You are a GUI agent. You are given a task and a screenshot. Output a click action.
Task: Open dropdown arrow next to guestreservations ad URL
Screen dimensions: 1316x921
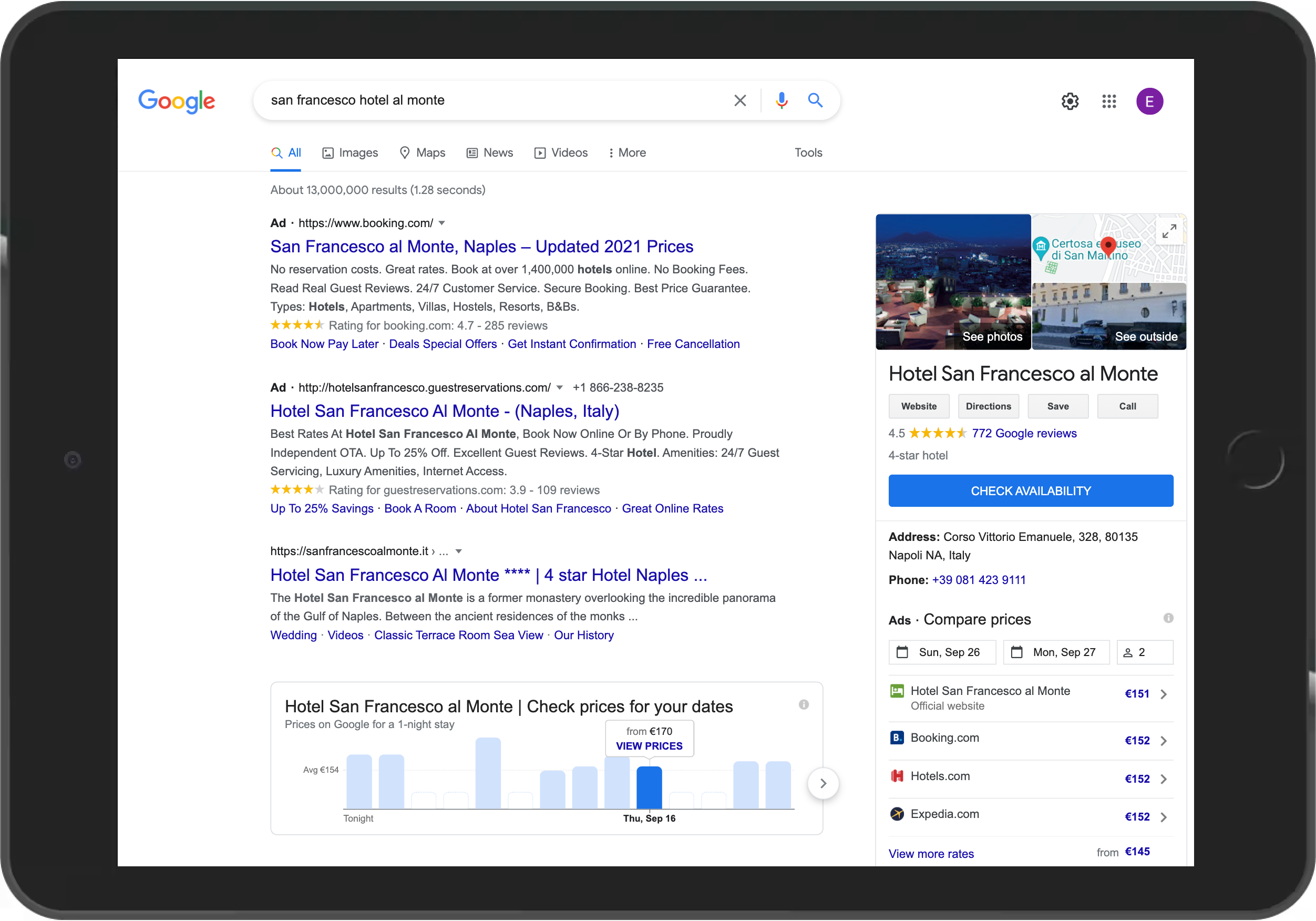559,387
